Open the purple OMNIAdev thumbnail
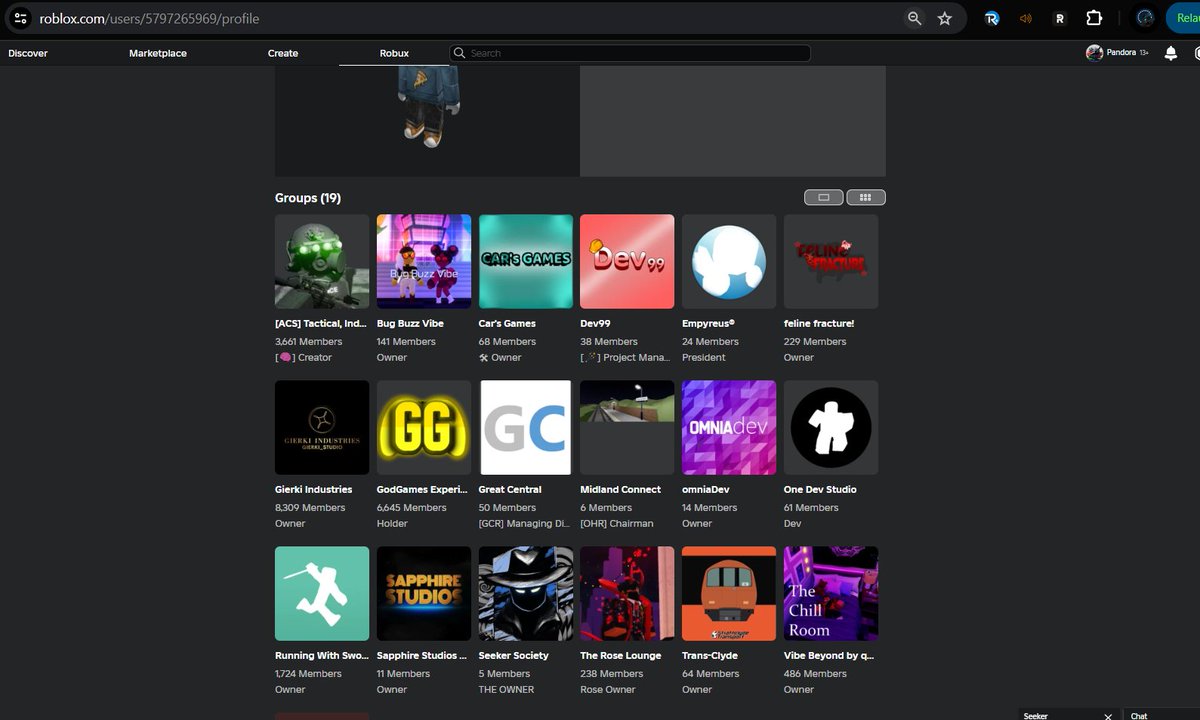Screen dimensions: 1200x720 click(729, 427)
